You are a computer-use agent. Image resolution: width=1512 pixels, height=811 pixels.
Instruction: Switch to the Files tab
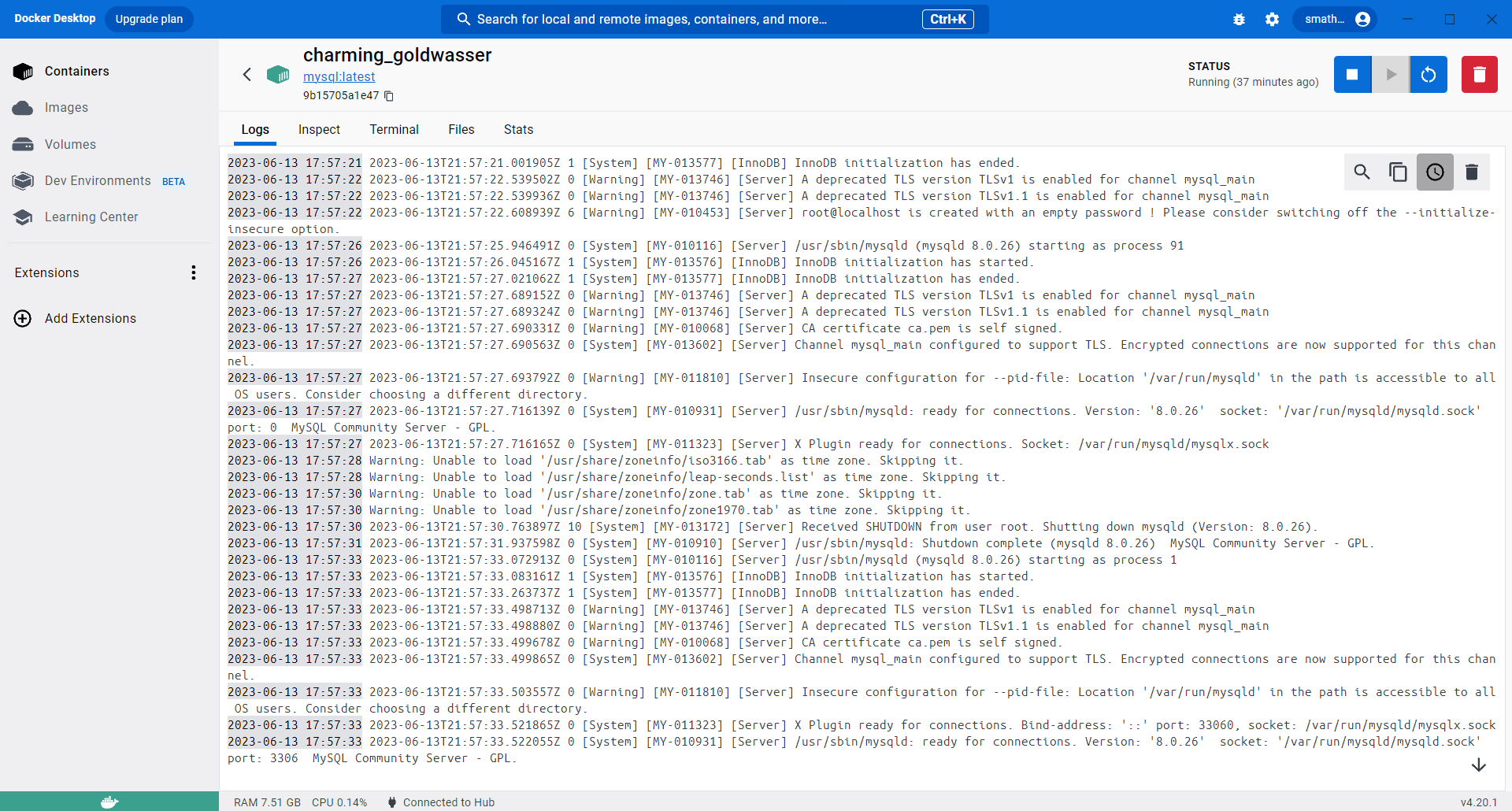pos(461,130)
